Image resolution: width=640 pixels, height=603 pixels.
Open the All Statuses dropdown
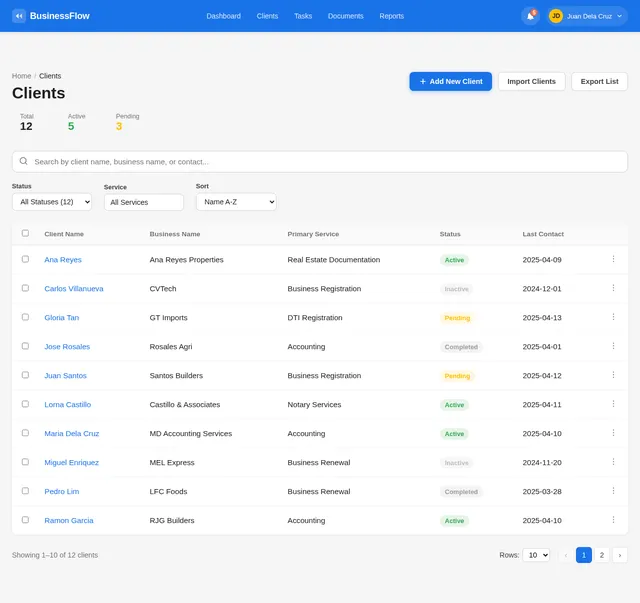(52, 202)
